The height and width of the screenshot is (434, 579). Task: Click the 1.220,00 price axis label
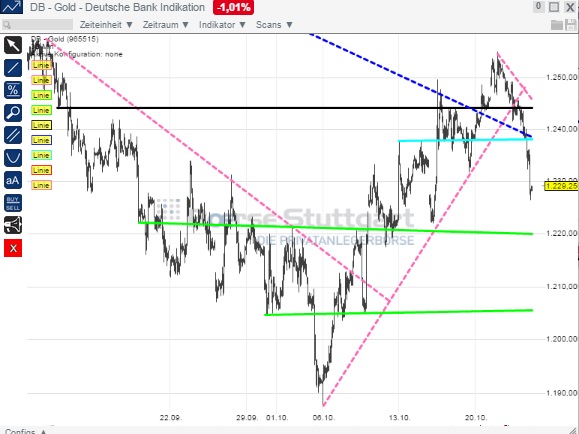[x=561, y=233]
